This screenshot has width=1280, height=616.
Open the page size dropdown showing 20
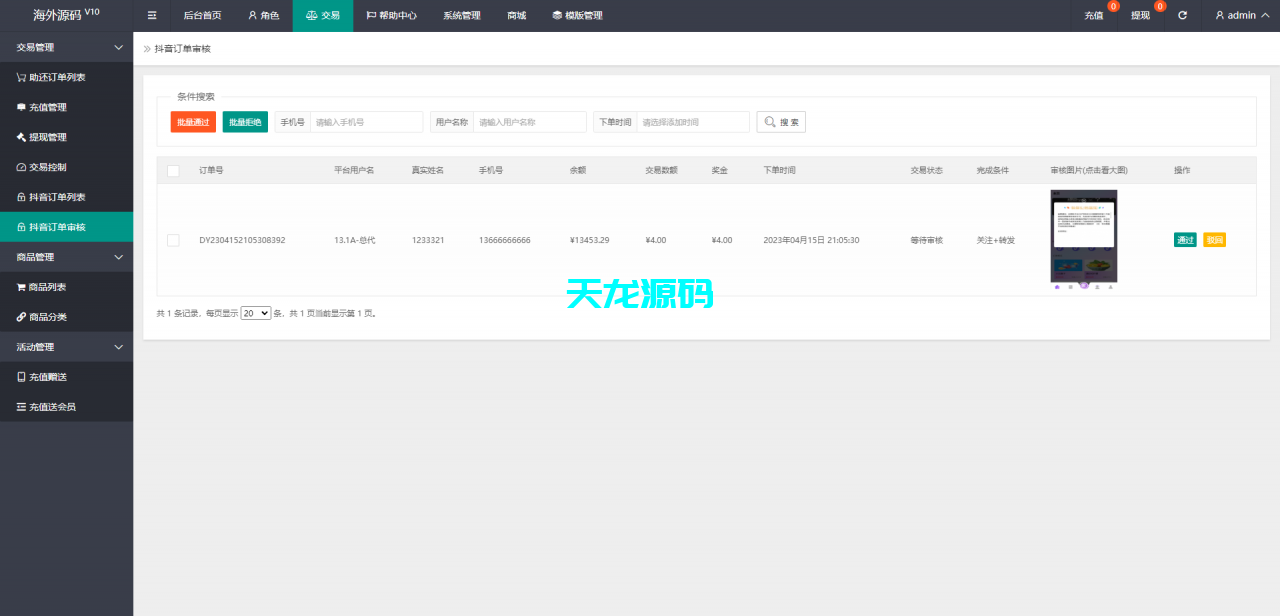coord(255,312)
